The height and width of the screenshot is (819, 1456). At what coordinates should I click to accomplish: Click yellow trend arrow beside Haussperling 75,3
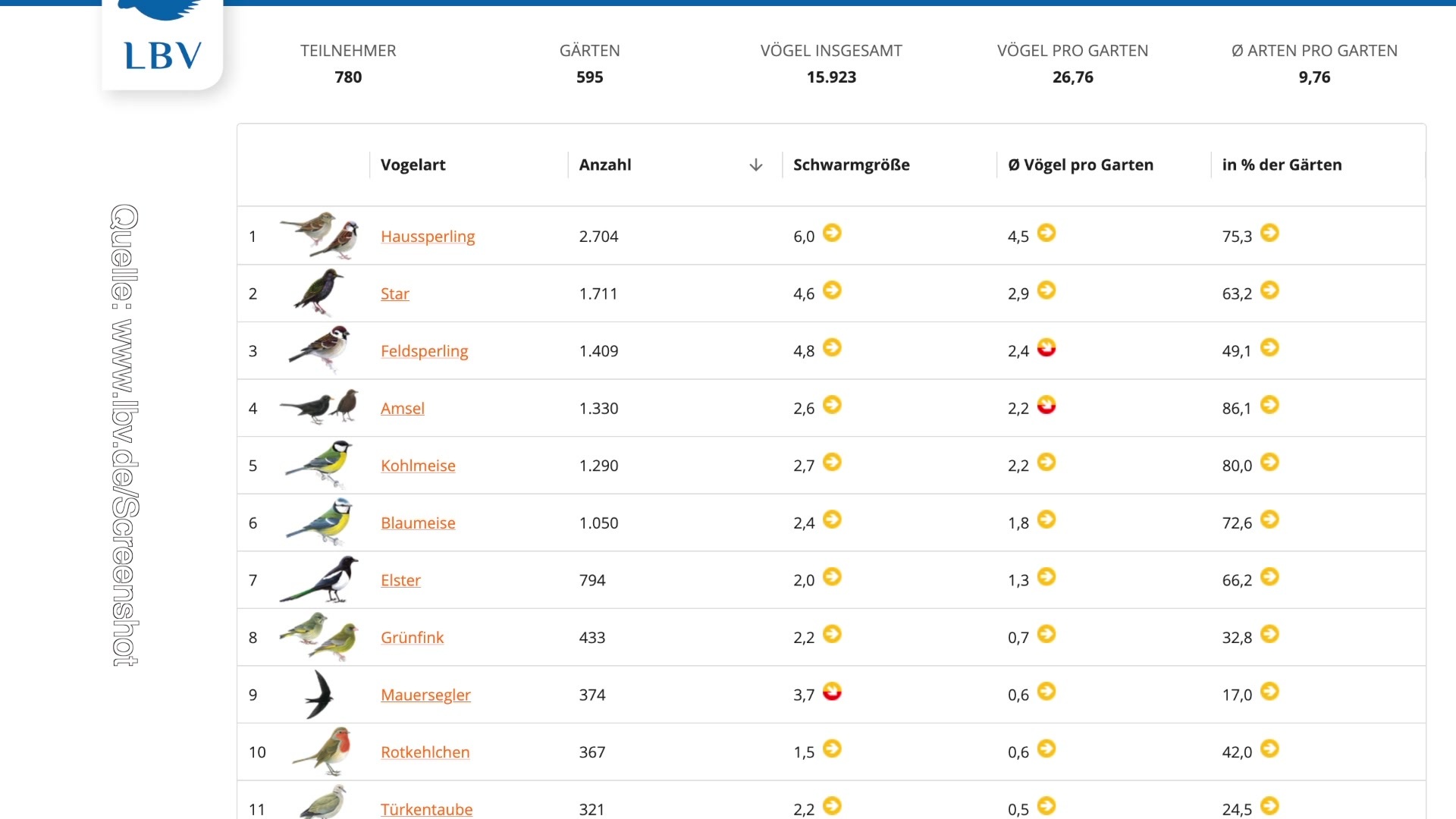coord(1269,234)
